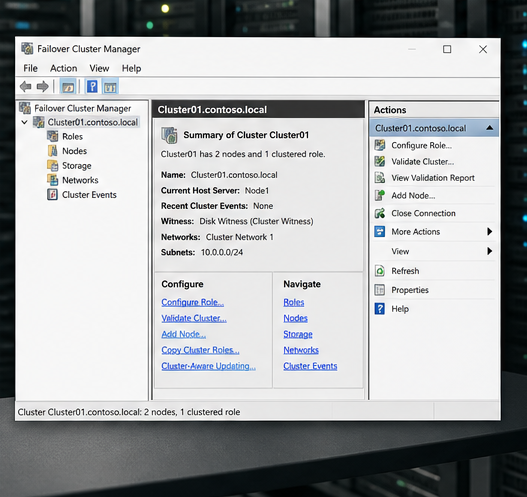Follow the Copy Cluster Roles link
This screenshot has height=497, width=527.
tap(200, 350)
